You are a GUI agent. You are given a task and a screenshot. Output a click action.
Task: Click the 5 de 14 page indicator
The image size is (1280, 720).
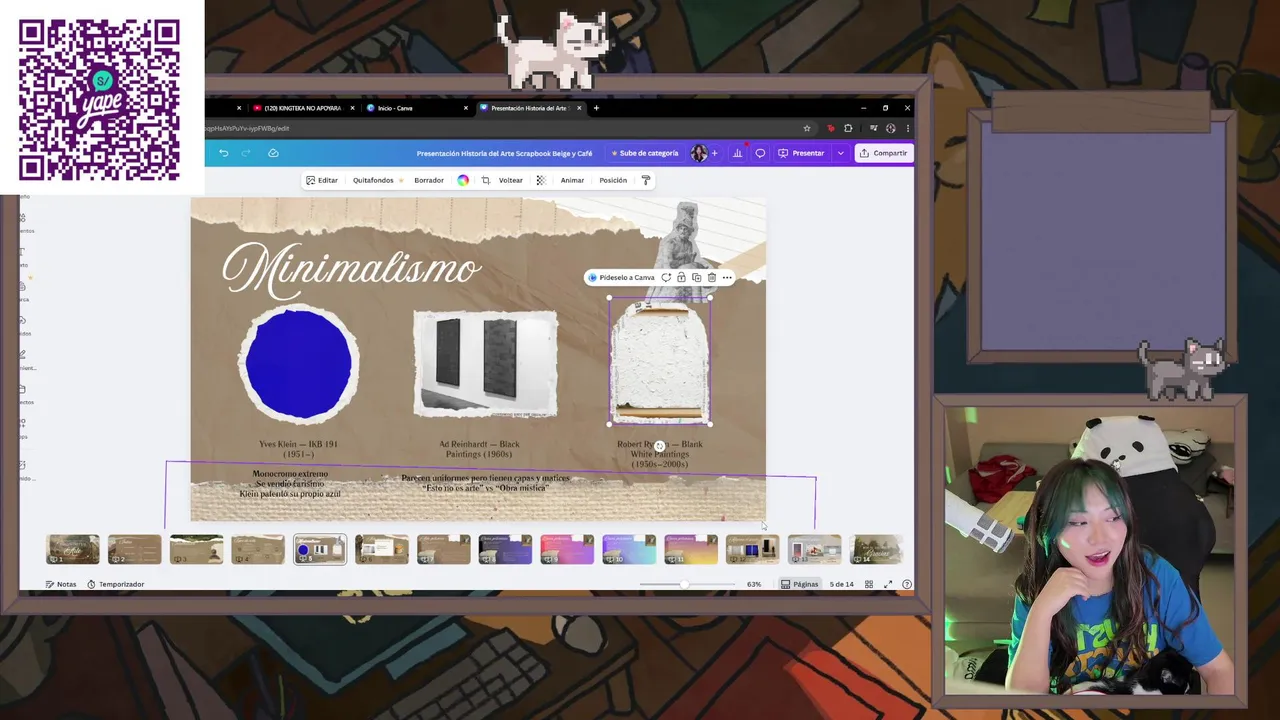pos(841,584)
